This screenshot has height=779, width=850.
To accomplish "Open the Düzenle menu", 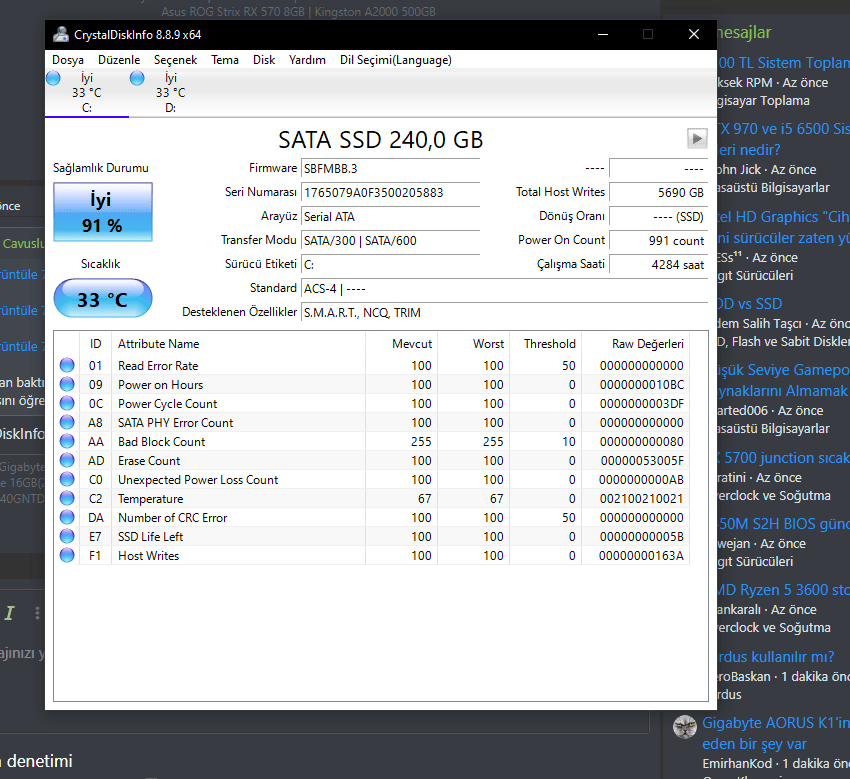I will point(118,60).
